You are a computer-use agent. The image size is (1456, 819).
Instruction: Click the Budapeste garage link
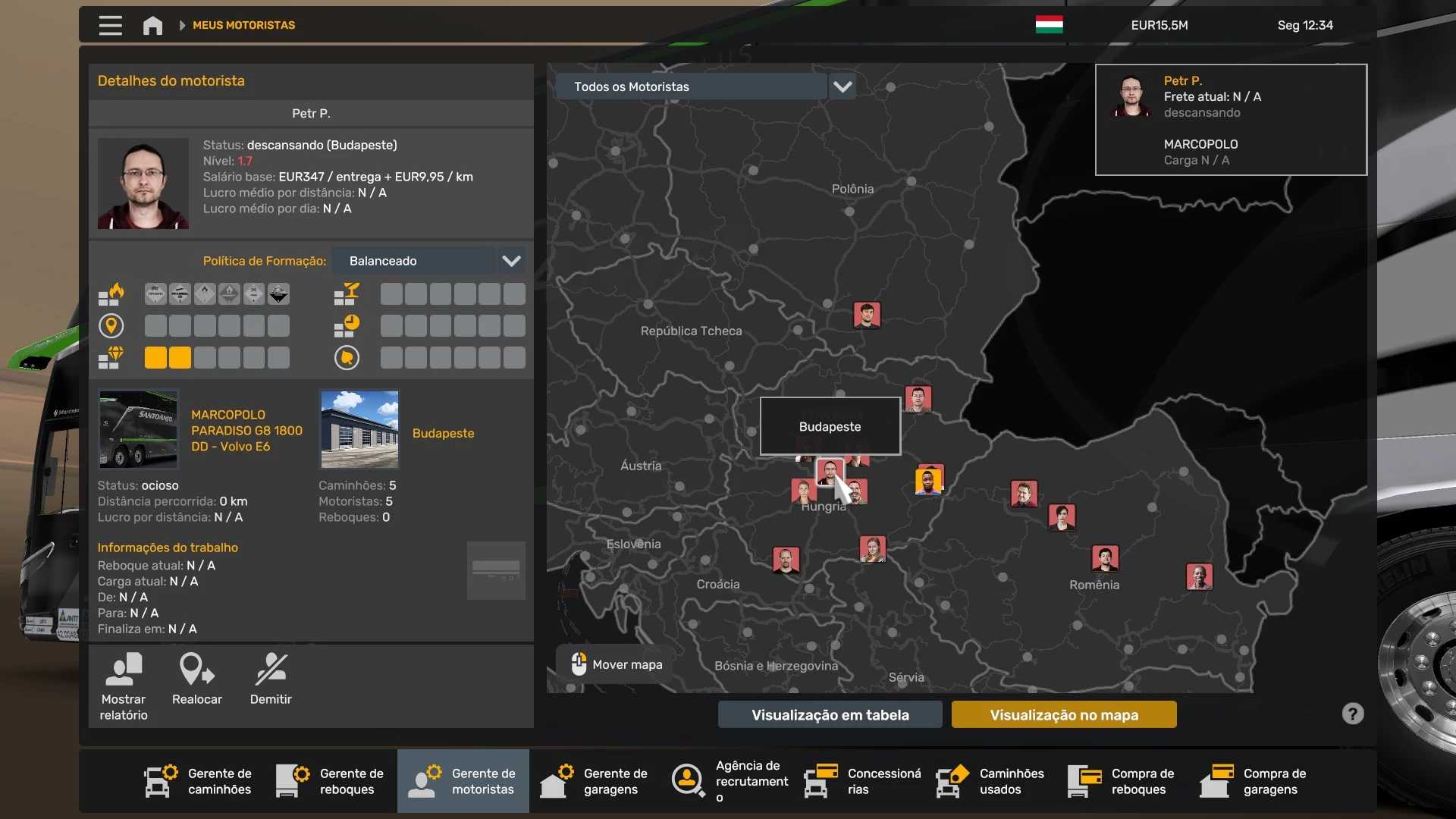tap(443, 433)
